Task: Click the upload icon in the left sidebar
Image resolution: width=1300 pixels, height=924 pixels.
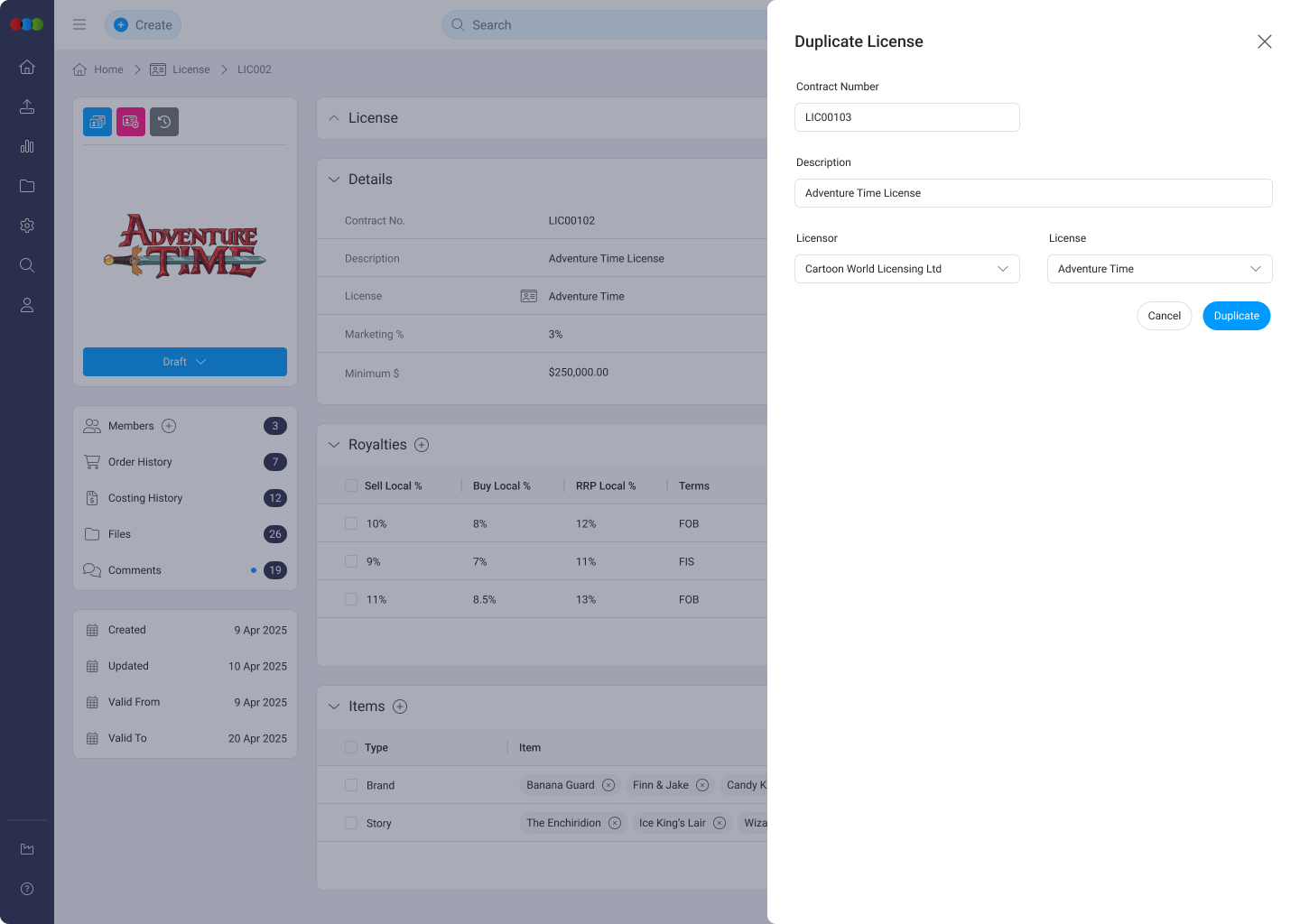Action: (27, 106)
